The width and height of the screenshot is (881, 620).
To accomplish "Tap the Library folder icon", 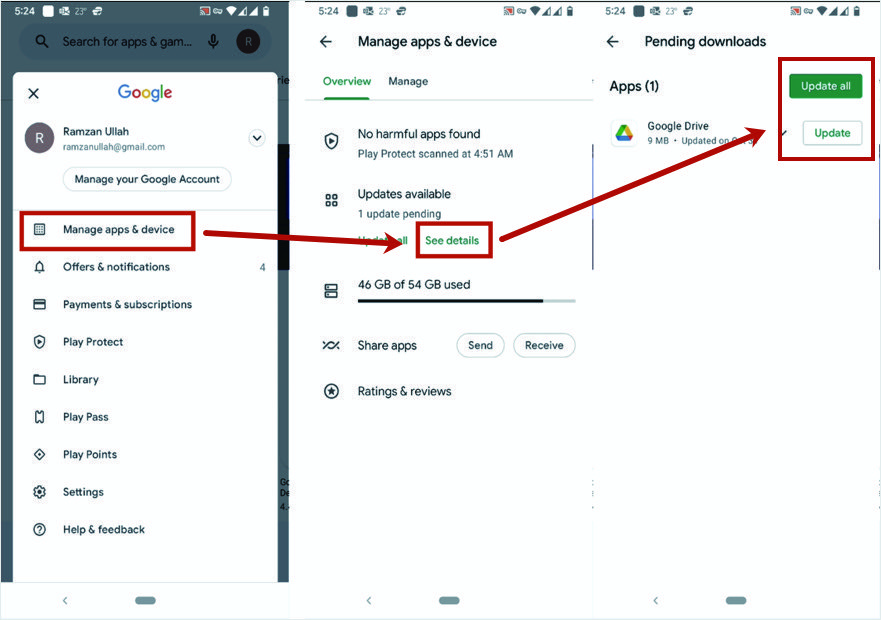I will [39, 379].
